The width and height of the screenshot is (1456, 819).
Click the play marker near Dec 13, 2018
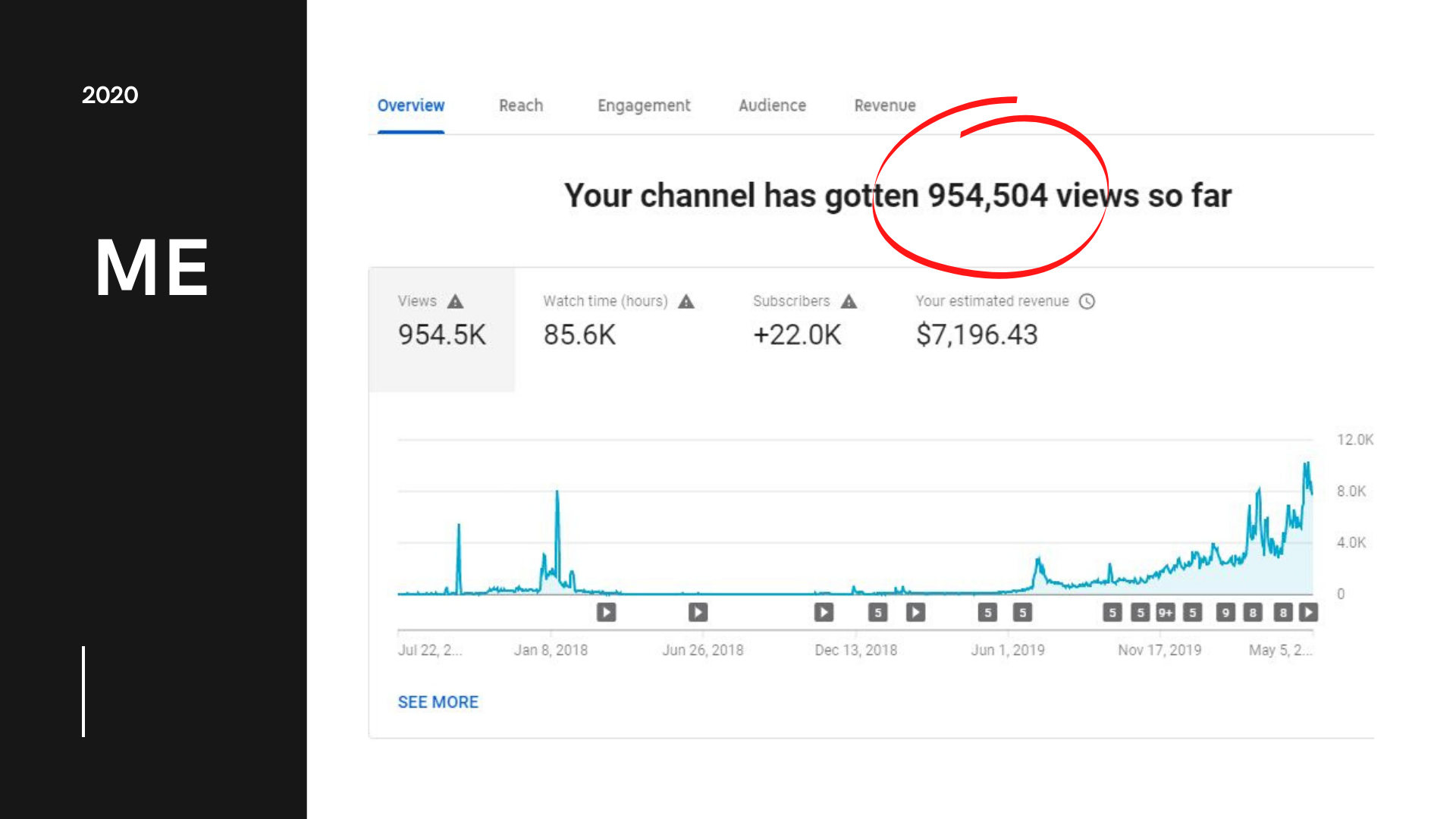click(824, 612)
